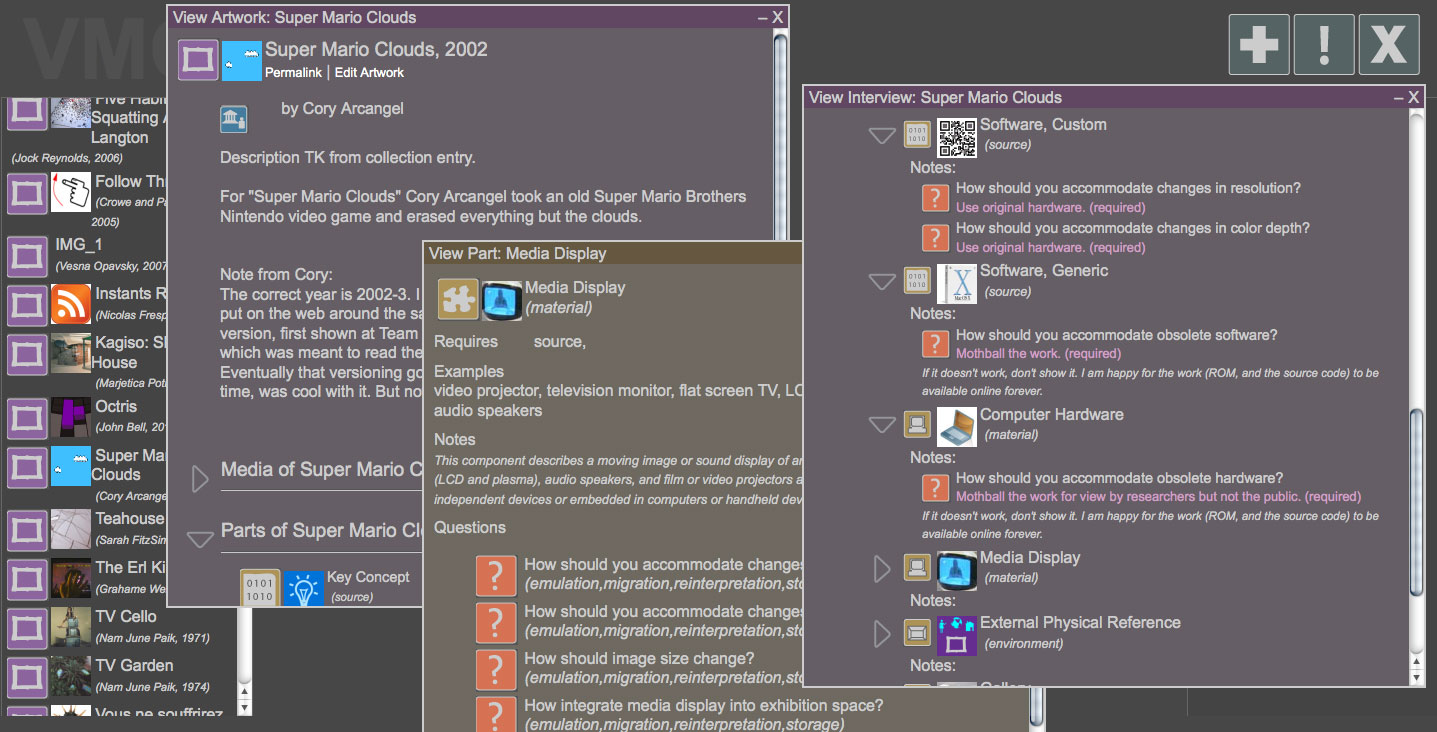Click the RSS icon thumbnail beside 'Instants'

click(71, 304)
